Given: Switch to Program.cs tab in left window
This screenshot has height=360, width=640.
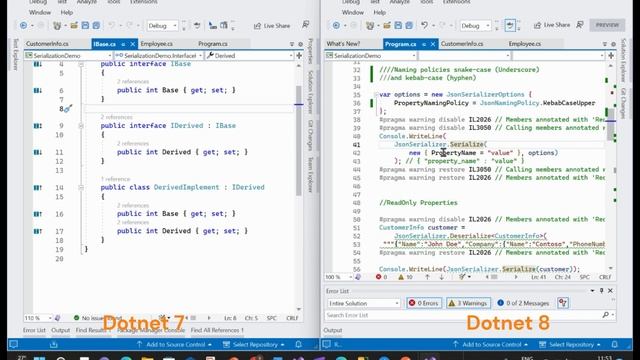Looking at the screenshot, I should 213,44.
